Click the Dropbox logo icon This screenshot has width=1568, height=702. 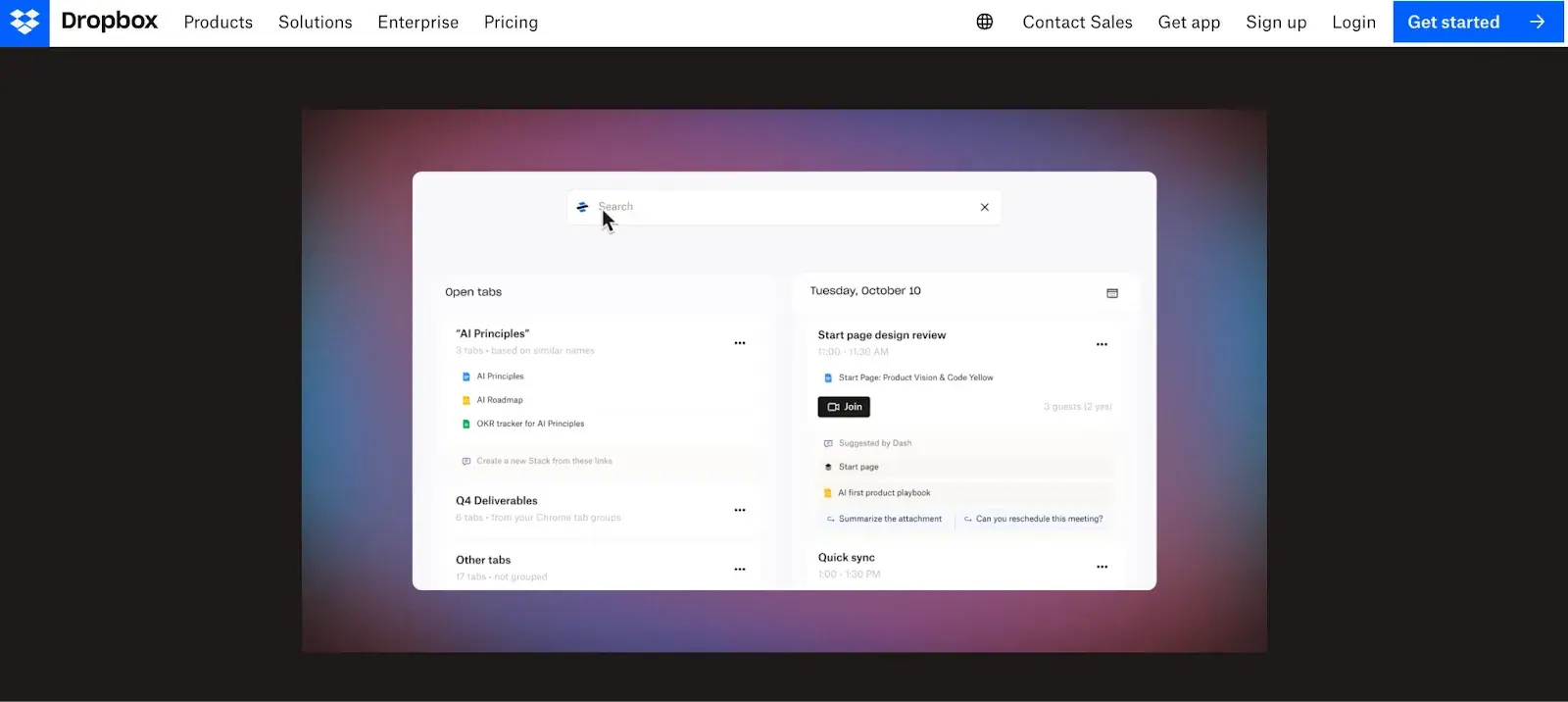24,23
